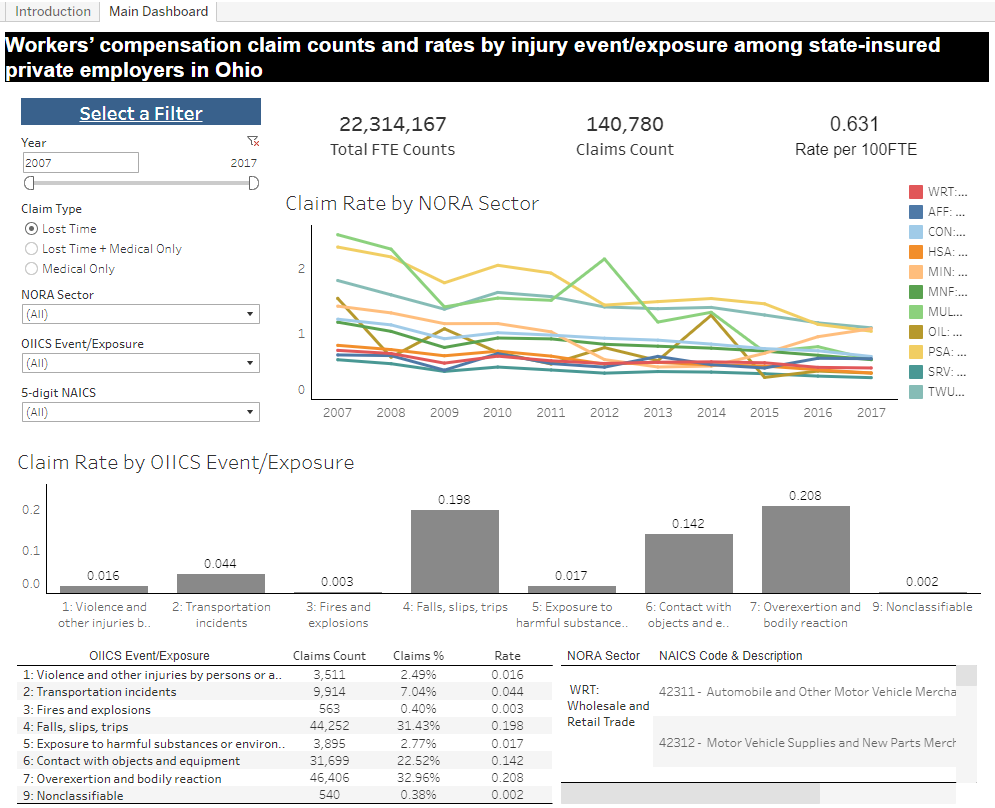Select the Lost Time radio button
This screenshot has height=808, width=995.
[31, 228]
